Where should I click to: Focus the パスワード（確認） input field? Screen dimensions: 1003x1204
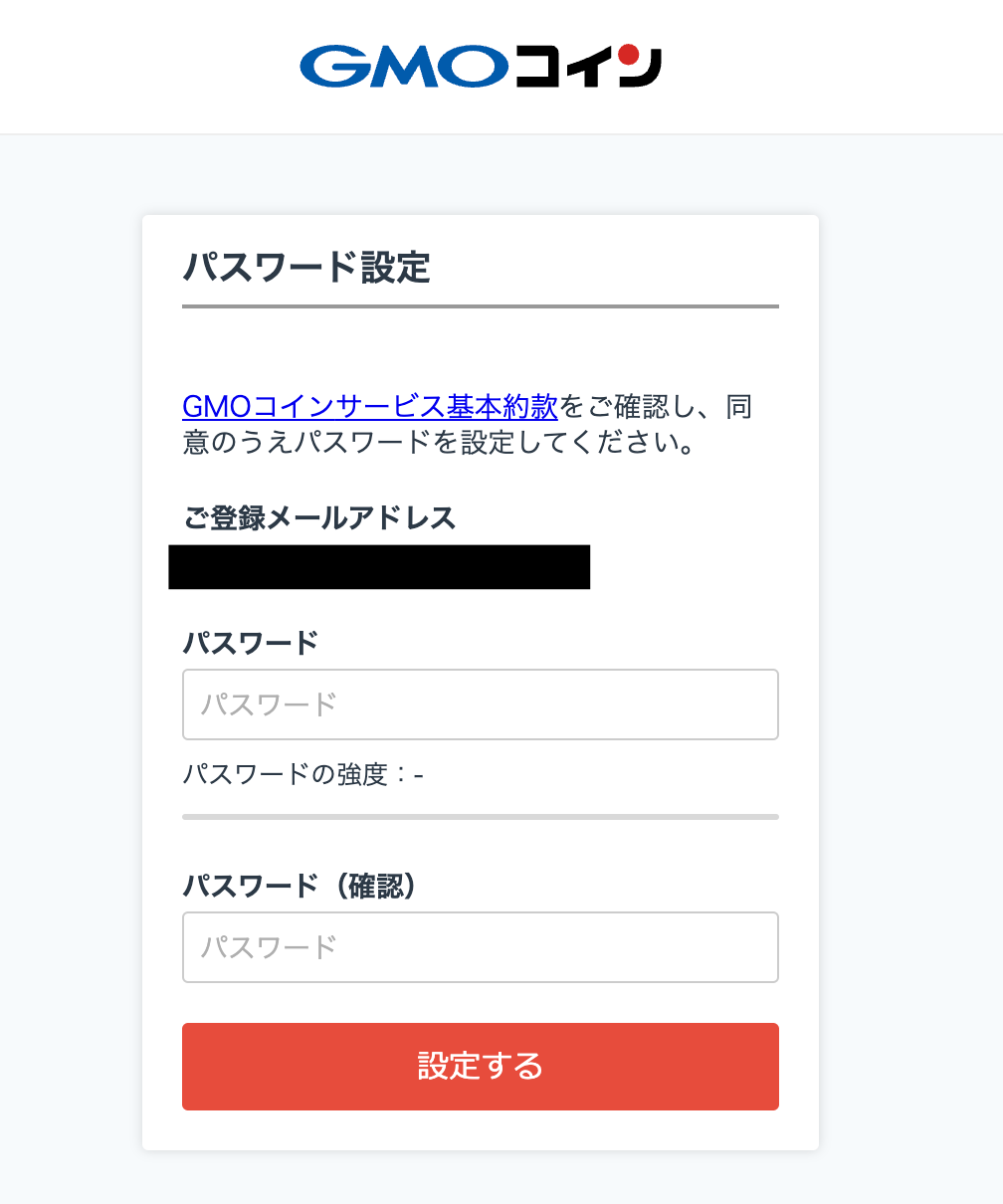coord(481,947)
